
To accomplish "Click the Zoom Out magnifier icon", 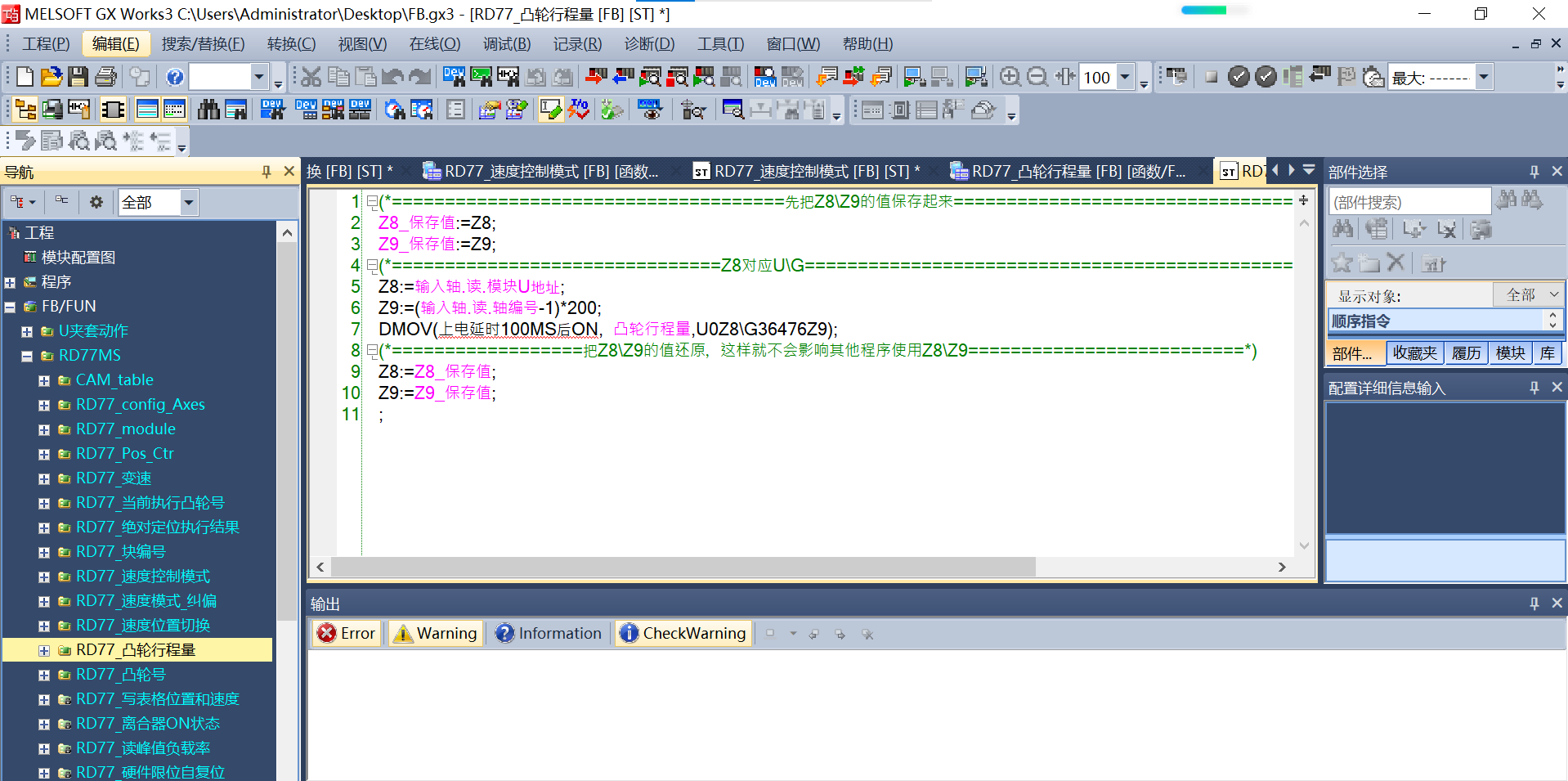I will 1037,77.
